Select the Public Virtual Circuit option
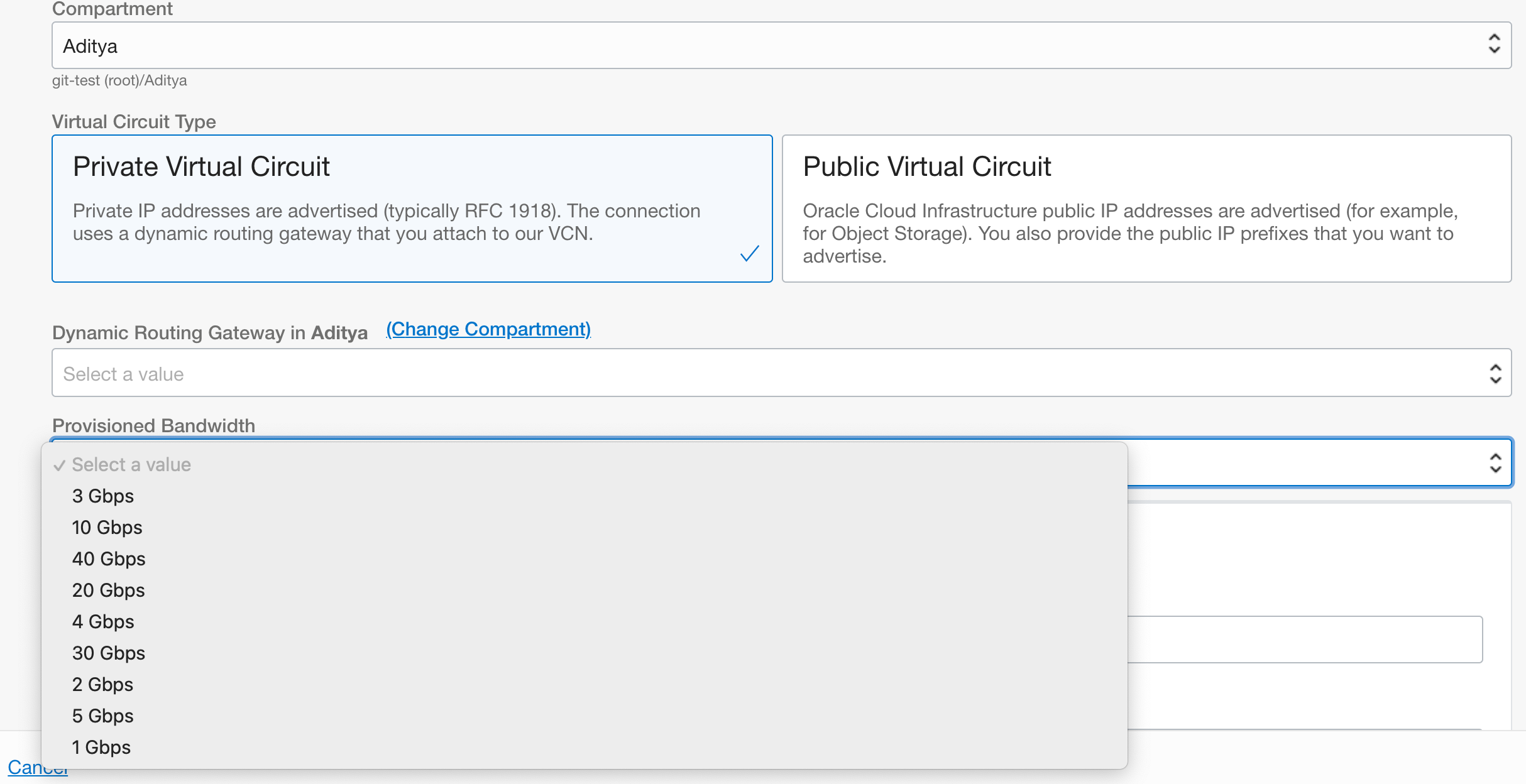This screenshot has height=784, width=1526. 1146,208
